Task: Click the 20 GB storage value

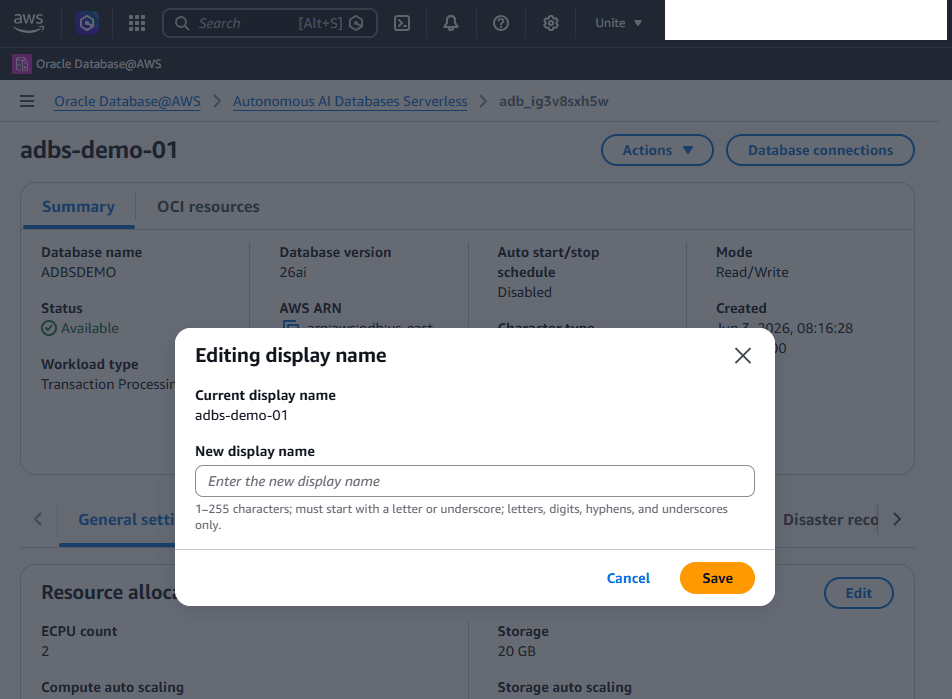Action: (x=517, y=651)
